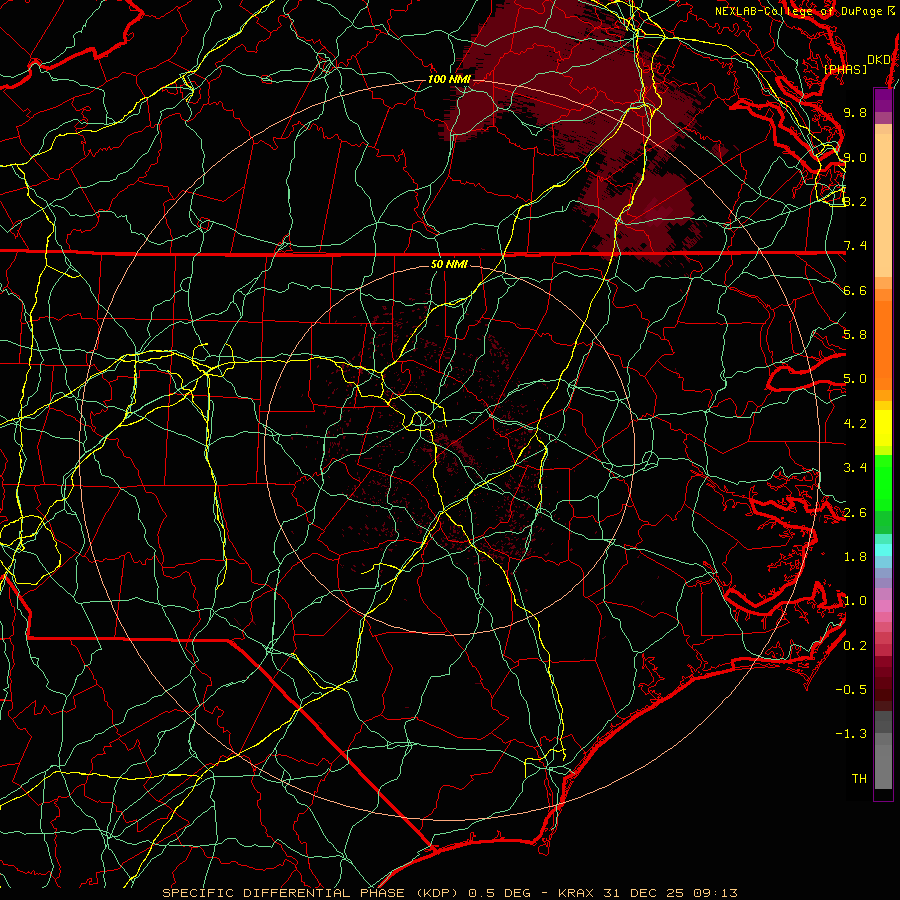This screenshot has width=900, height=900.
Task: Click the 0.2 value on color scale
Action: click(x=855, y=646)
